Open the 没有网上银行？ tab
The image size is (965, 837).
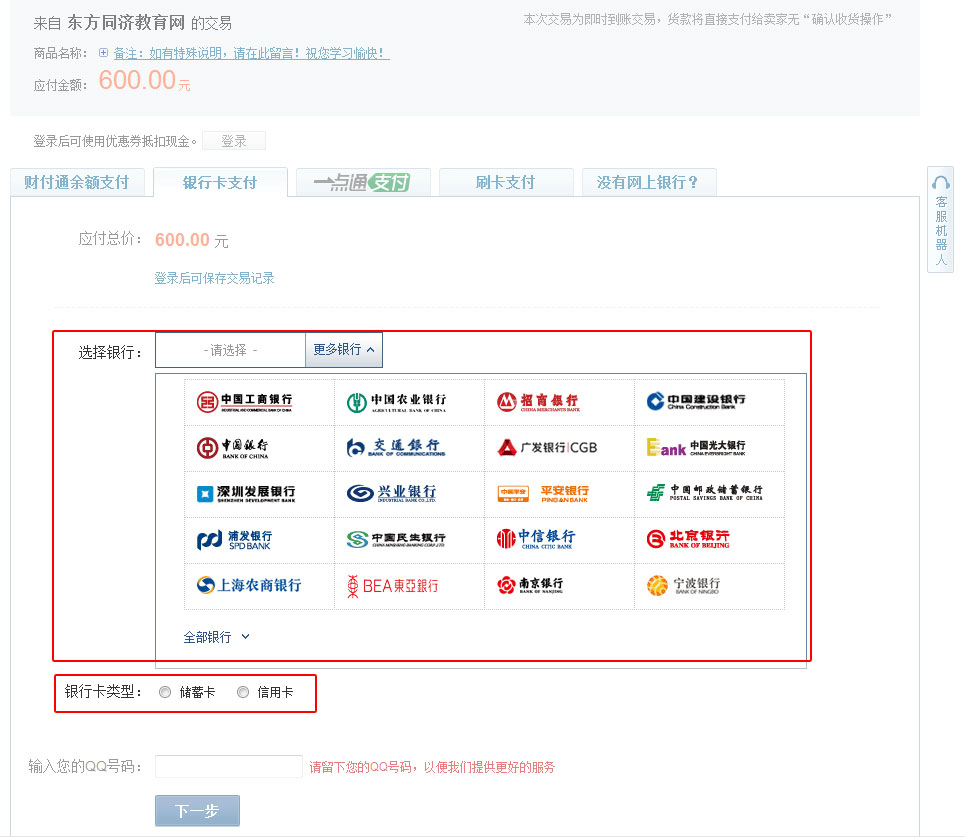click(649, 182)
